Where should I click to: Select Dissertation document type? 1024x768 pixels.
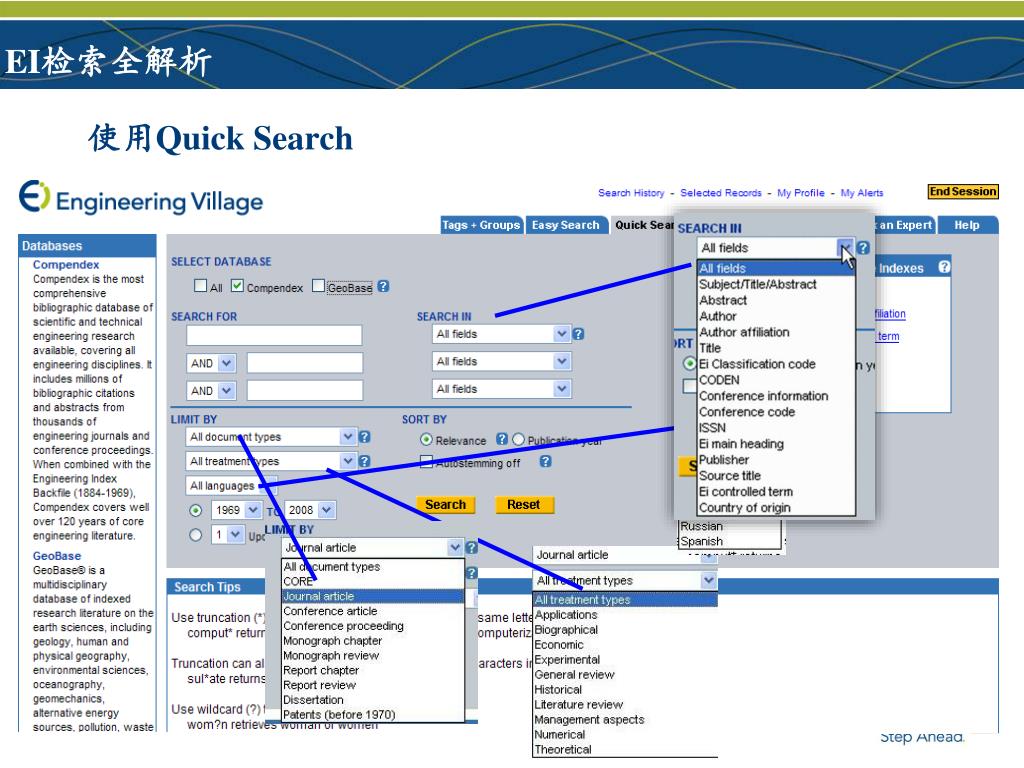373,699
